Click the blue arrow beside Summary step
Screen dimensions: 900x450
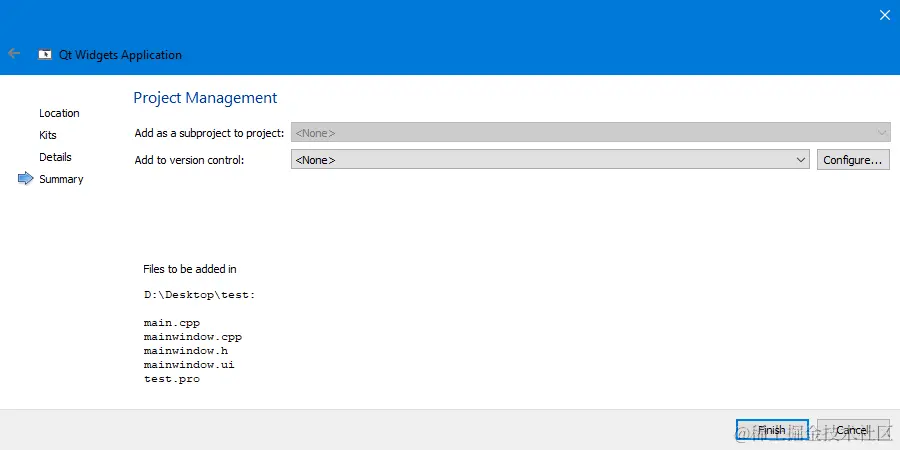point(26,179)
